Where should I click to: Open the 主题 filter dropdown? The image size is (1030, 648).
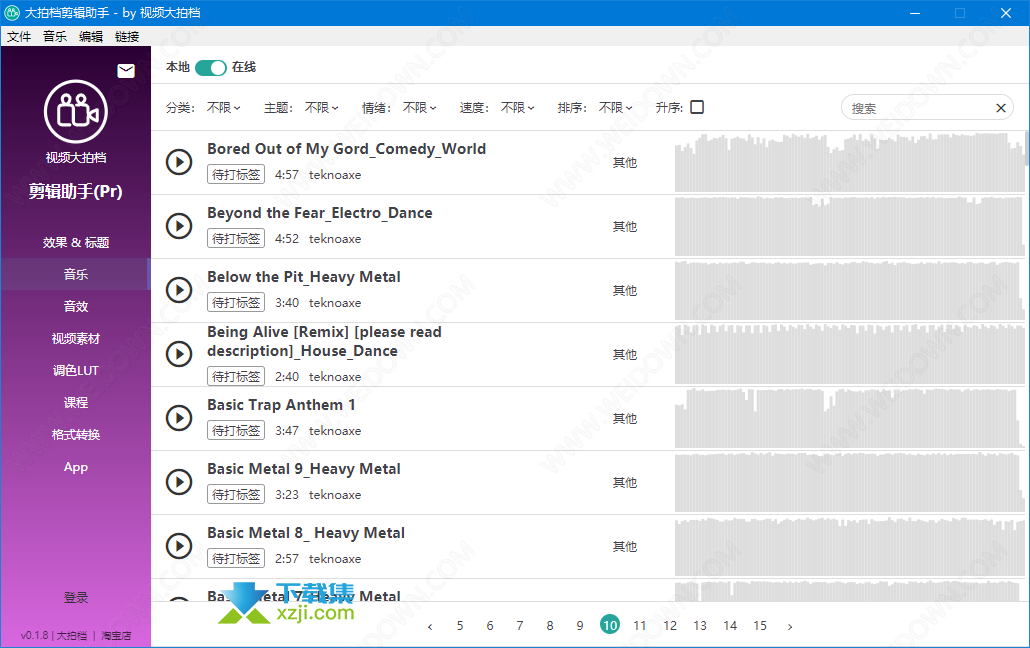(x=322, y=108)
